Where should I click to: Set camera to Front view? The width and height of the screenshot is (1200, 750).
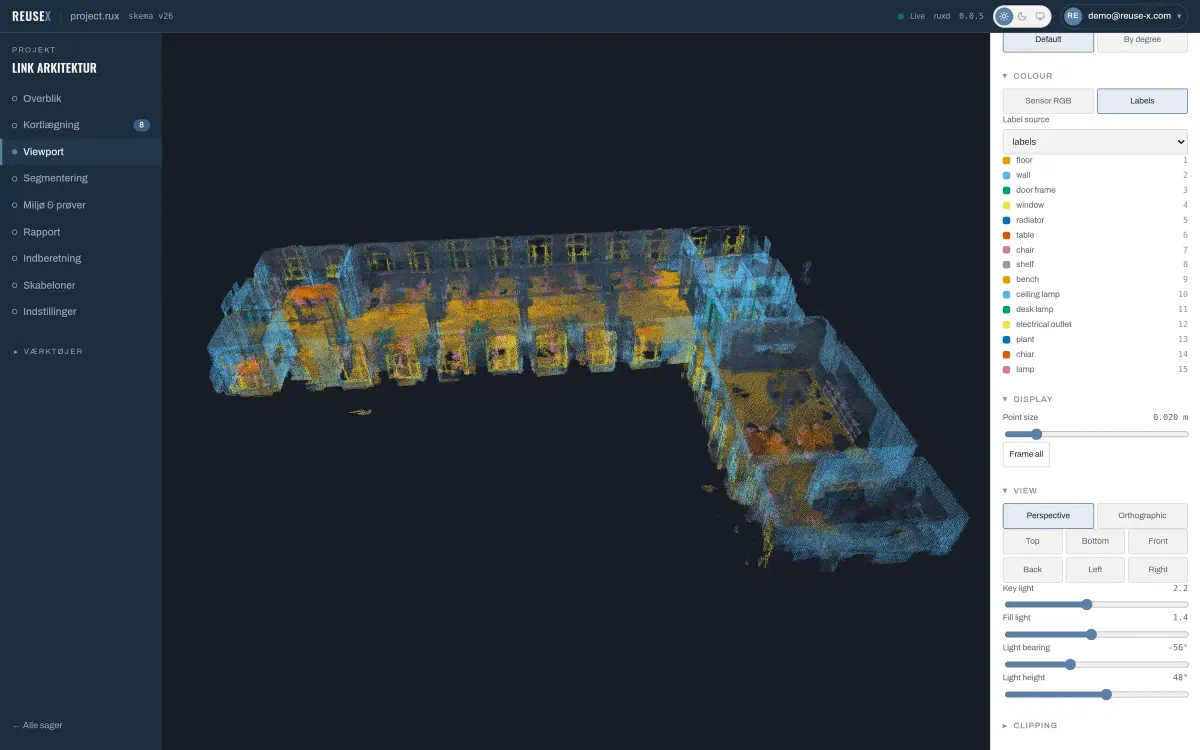(1158, 541)
